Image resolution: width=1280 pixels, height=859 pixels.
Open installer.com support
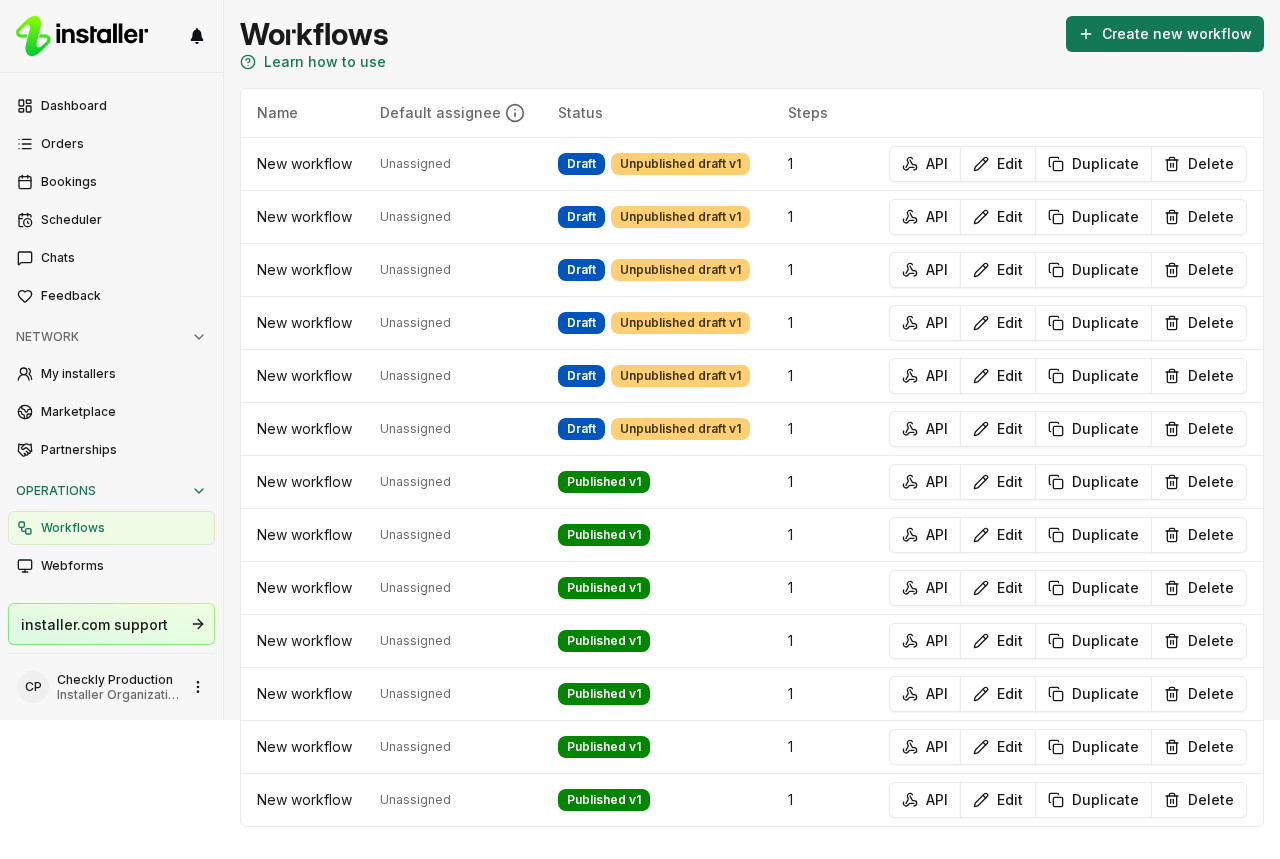pyautogui.click(x=111, y=624)
